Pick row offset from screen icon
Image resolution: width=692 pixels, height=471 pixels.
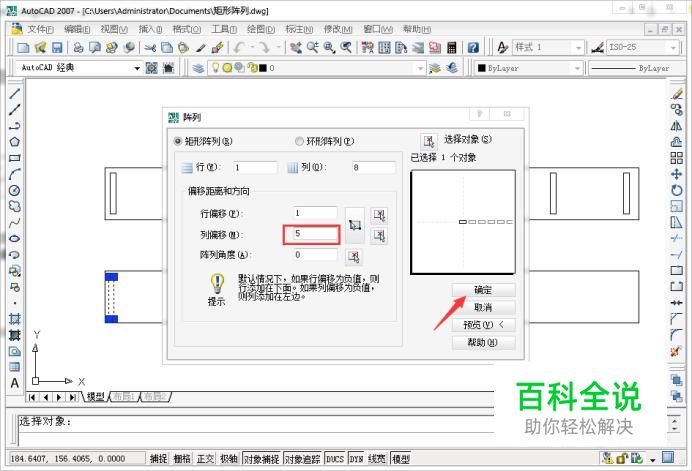pyautogui.click(x=379, y=215)
